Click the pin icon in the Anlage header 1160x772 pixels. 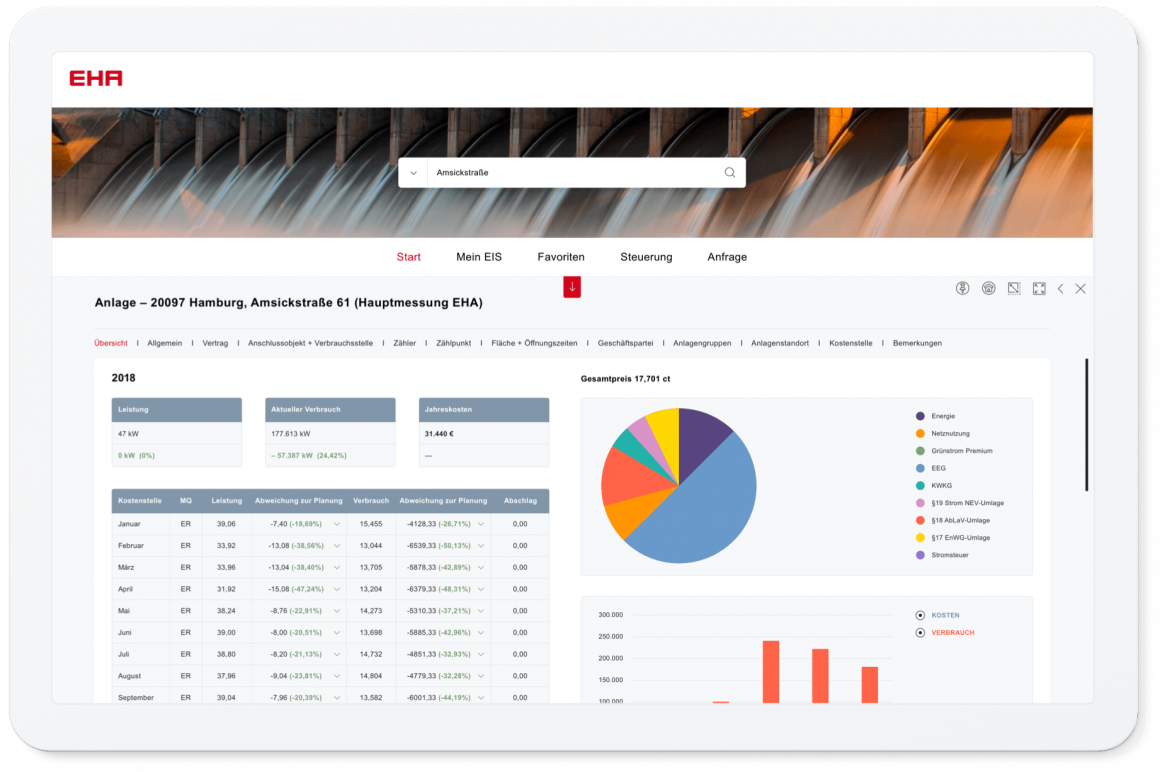963,289
